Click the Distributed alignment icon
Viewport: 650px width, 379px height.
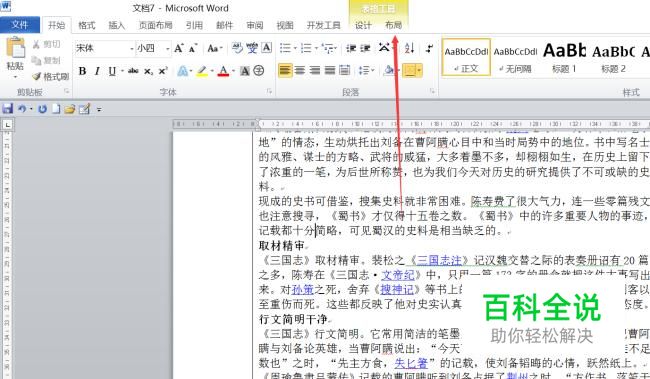(344, 70)
